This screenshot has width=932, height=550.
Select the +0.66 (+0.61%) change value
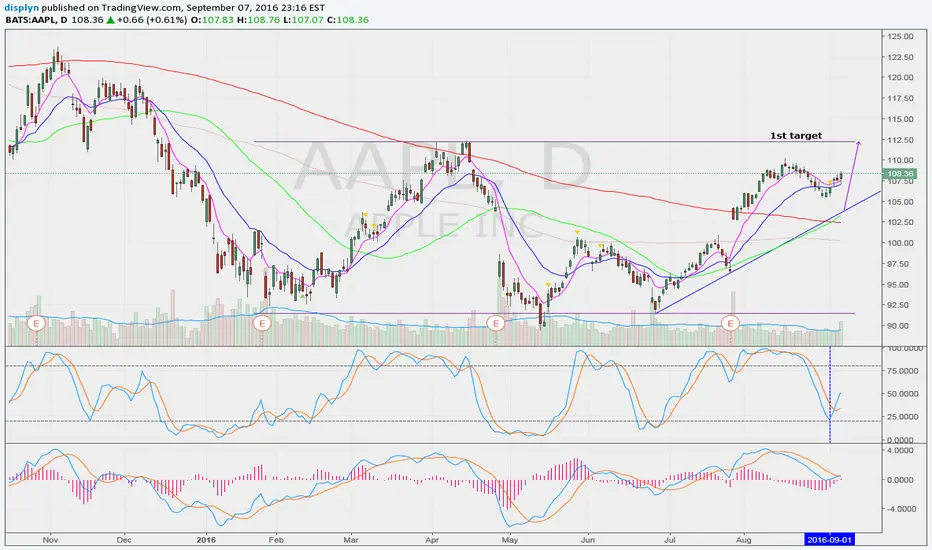coord(153,20)
